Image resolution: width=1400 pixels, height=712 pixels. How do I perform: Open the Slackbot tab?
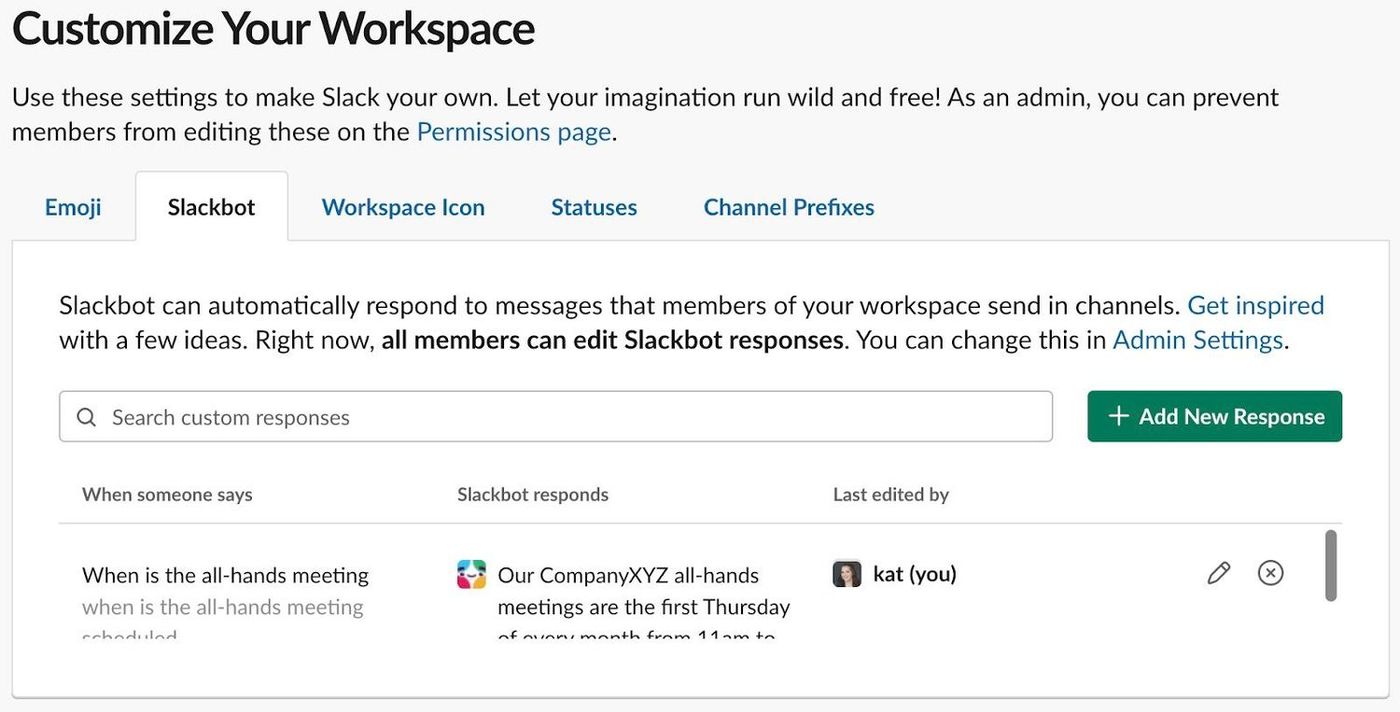210,206
